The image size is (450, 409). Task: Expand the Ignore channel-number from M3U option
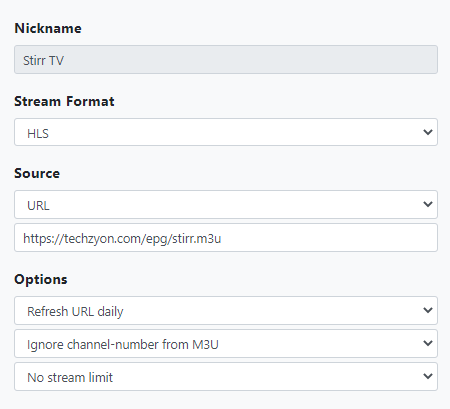pos(226,343)
